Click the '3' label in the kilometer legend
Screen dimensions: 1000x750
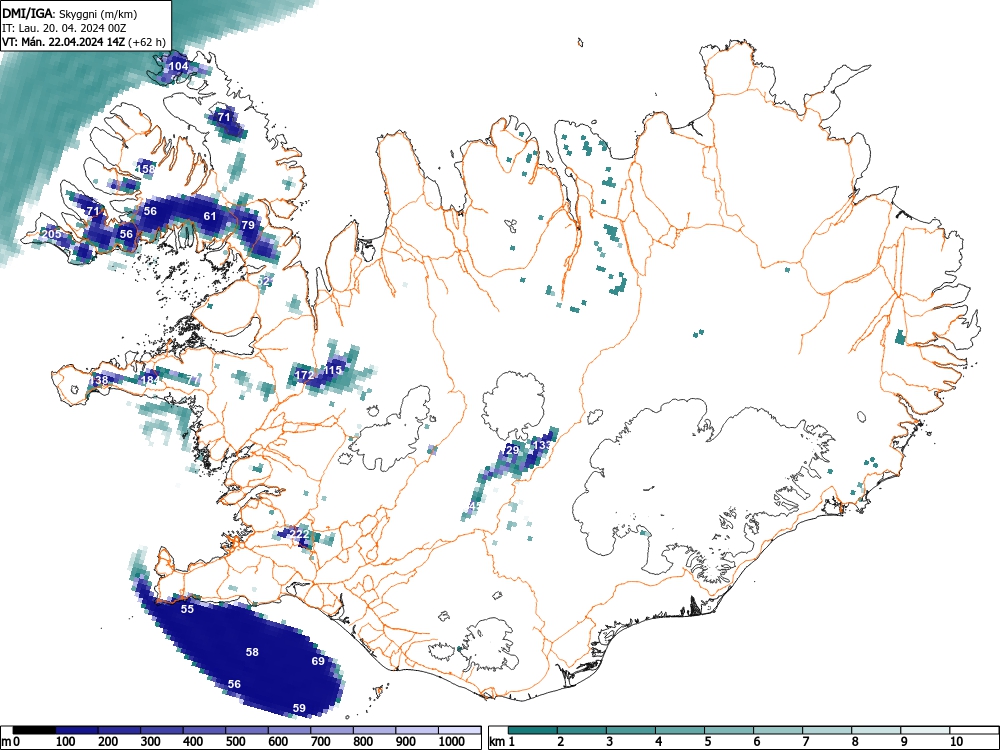610,741
